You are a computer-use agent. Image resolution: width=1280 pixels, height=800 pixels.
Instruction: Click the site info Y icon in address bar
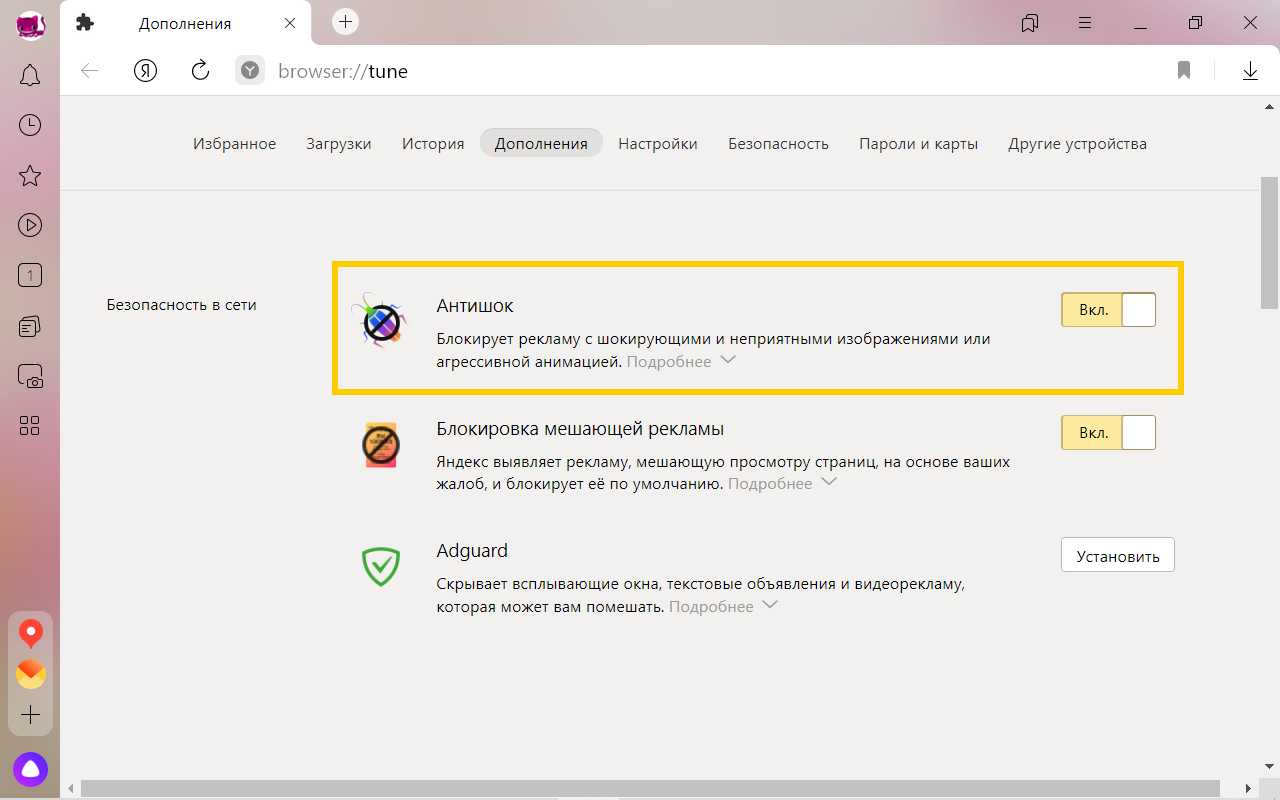(x=250, y=71)
